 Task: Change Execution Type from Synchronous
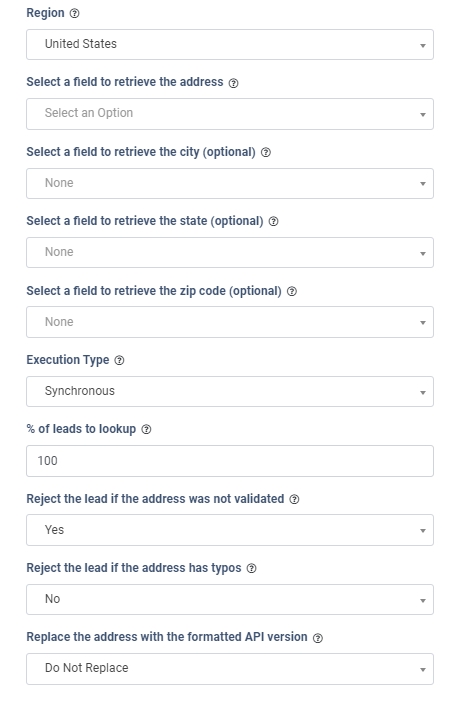pyautogui.click(x=230, y=391)
